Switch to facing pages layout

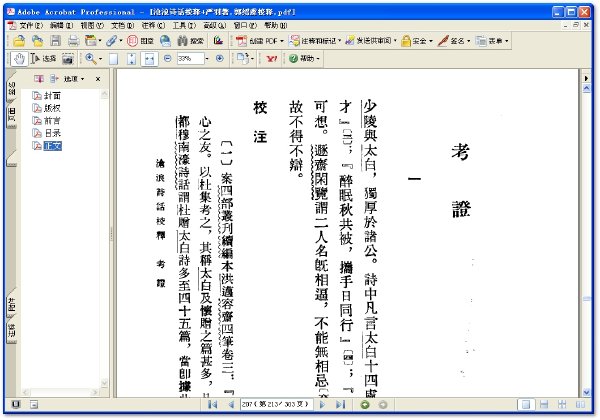[580, 404]
